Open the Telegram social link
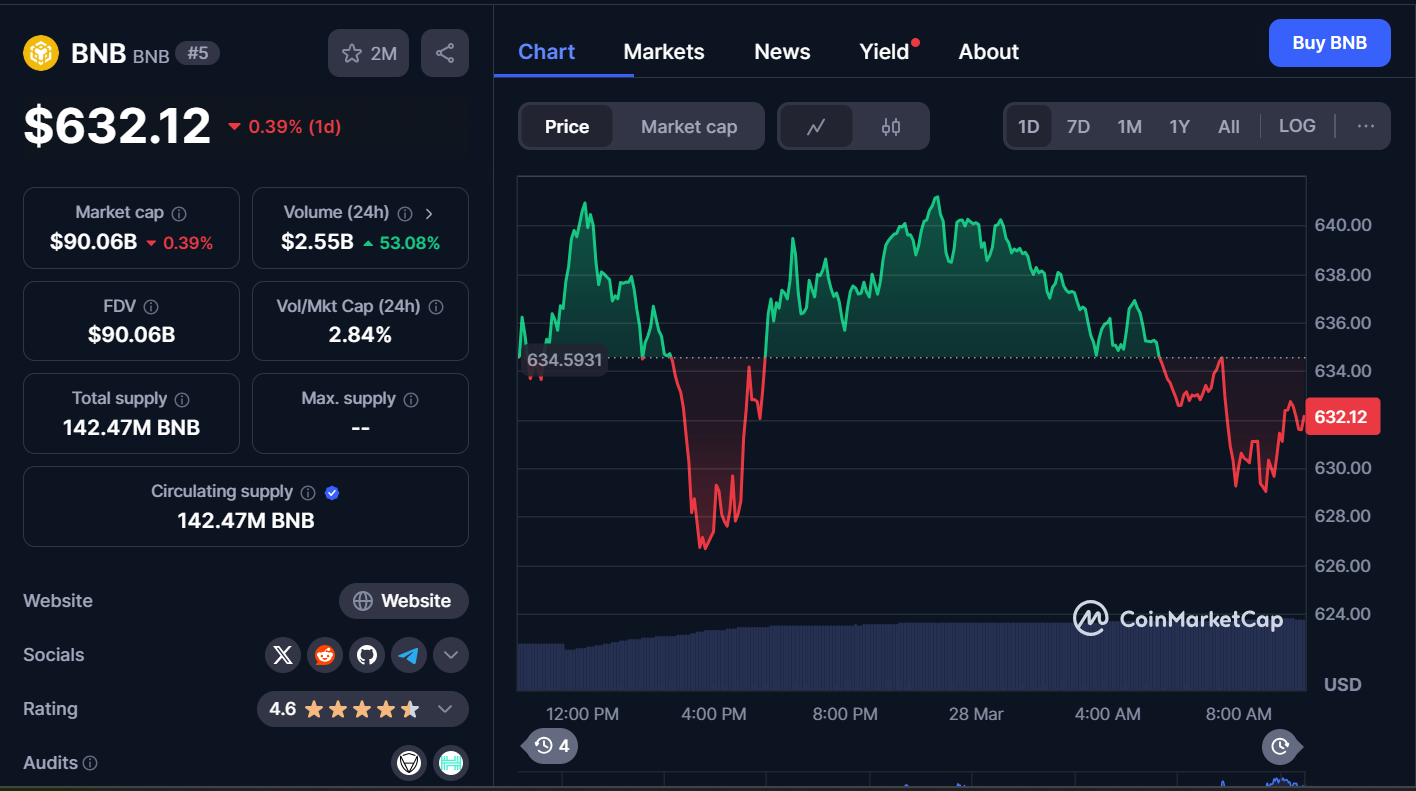 409,655
